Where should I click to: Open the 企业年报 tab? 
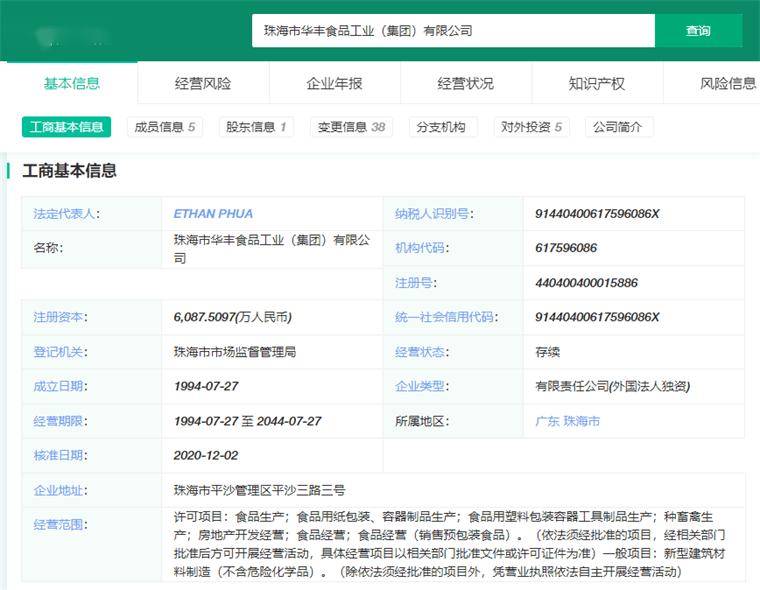click(x=334, y=83)
